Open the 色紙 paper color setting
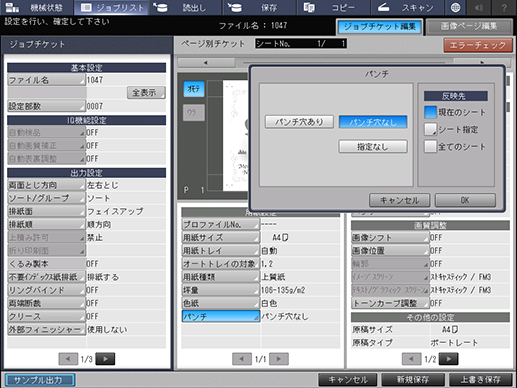 [220, 303]
